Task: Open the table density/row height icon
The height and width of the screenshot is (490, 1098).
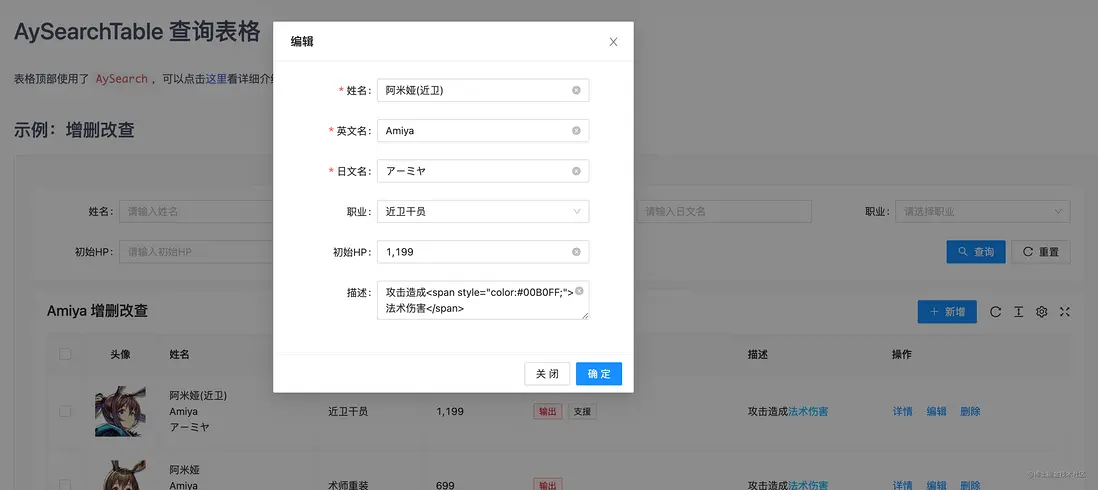Action: tap(1018, 312)
